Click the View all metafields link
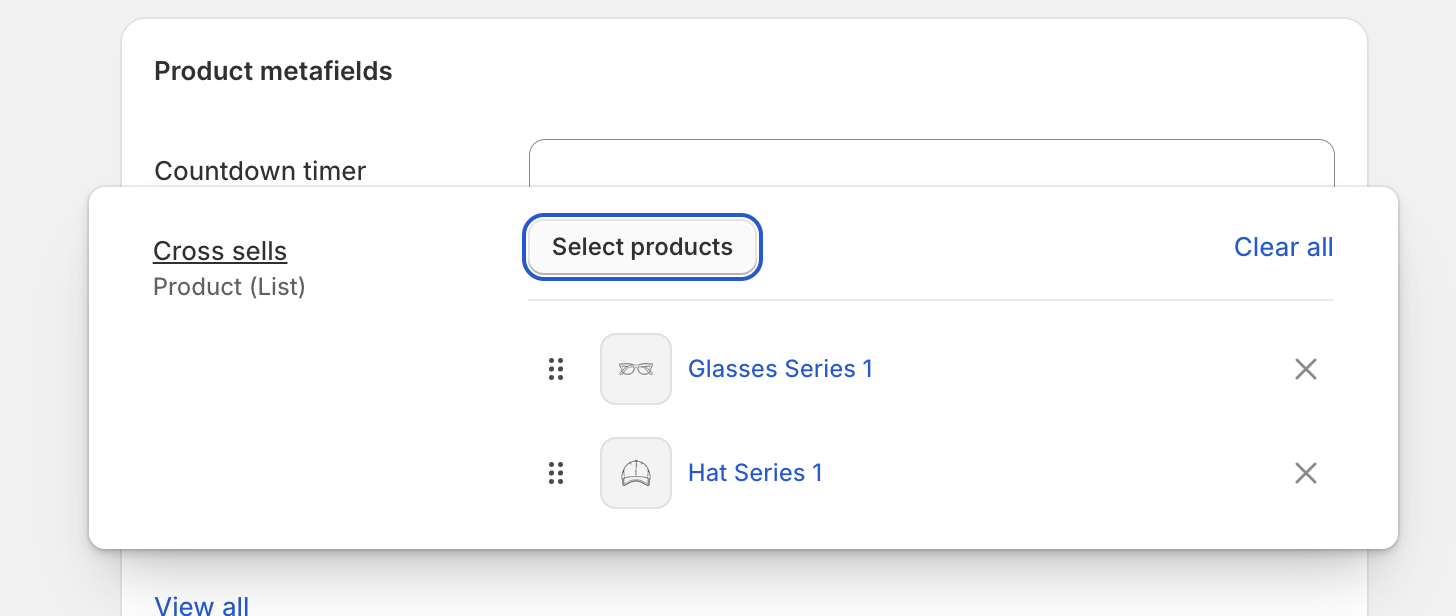Screen dimensions: 1456x616 coord(202,605)
